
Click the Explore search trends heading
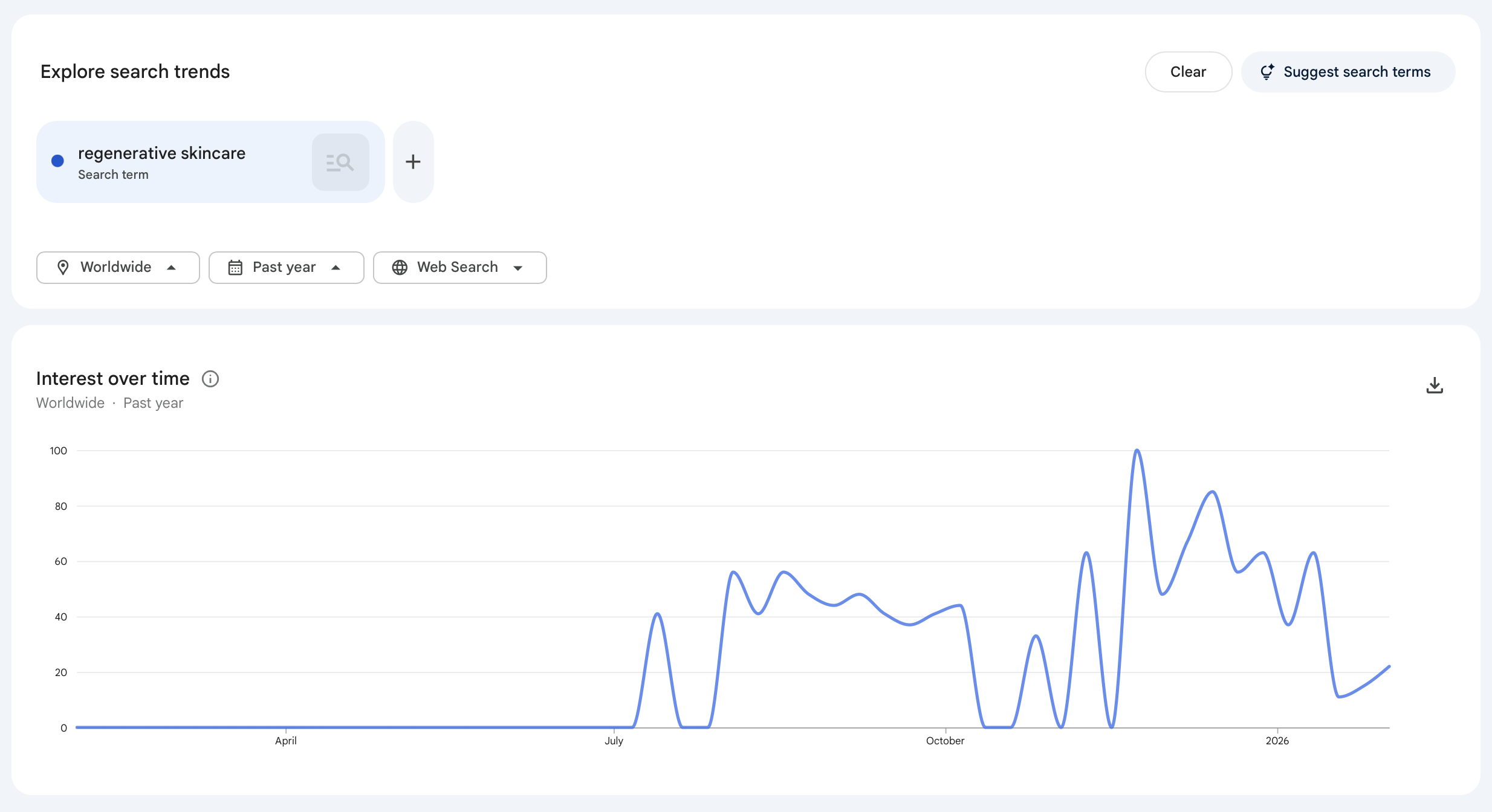(135, 71)
